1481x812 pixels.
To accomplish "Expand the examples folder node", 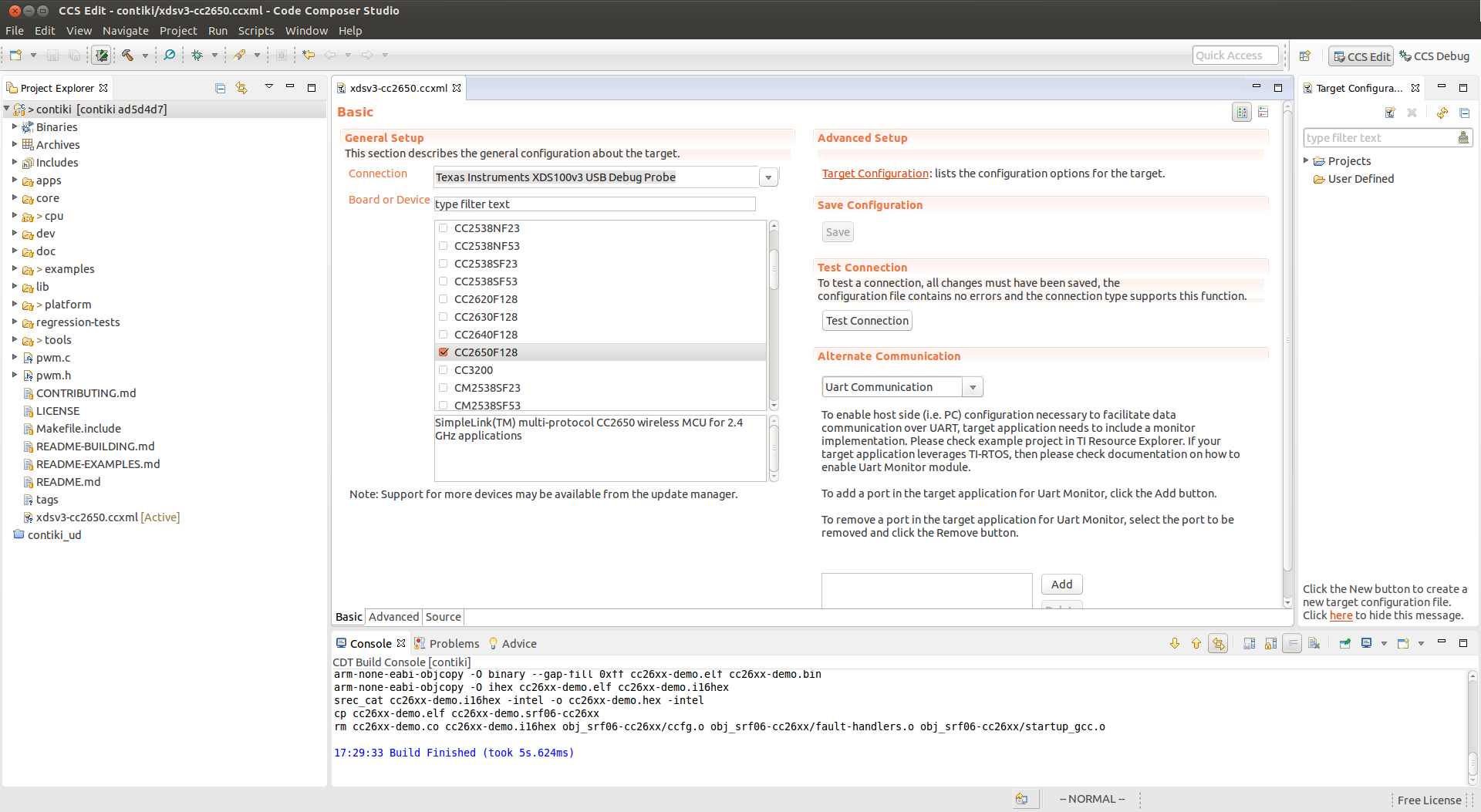I will pyautogui.click(x=15, y=268).
